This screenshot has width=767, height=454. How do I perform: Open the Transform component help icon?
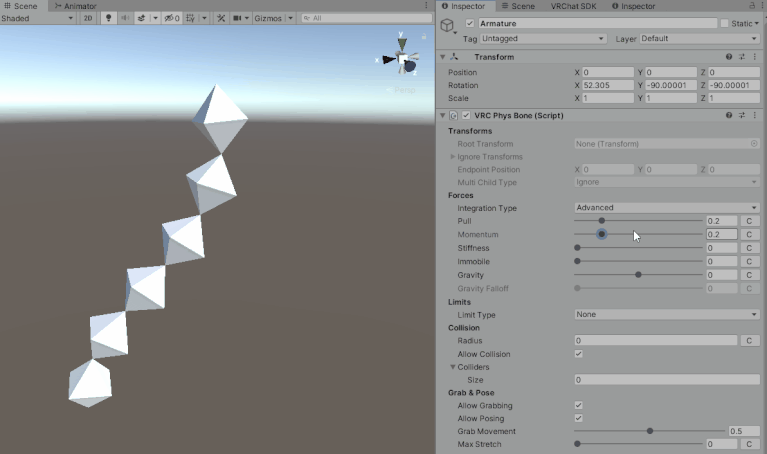[729, 57]
